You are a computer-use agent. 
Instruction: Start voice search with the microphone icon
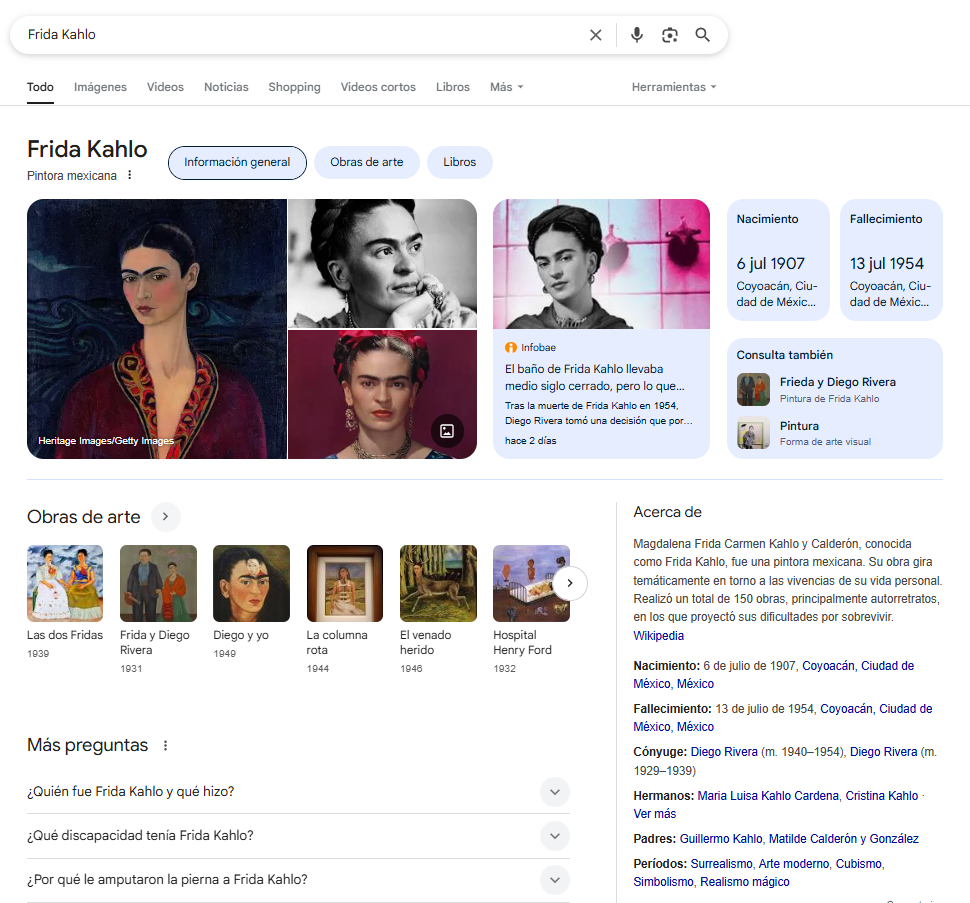[x=637, y=35]
